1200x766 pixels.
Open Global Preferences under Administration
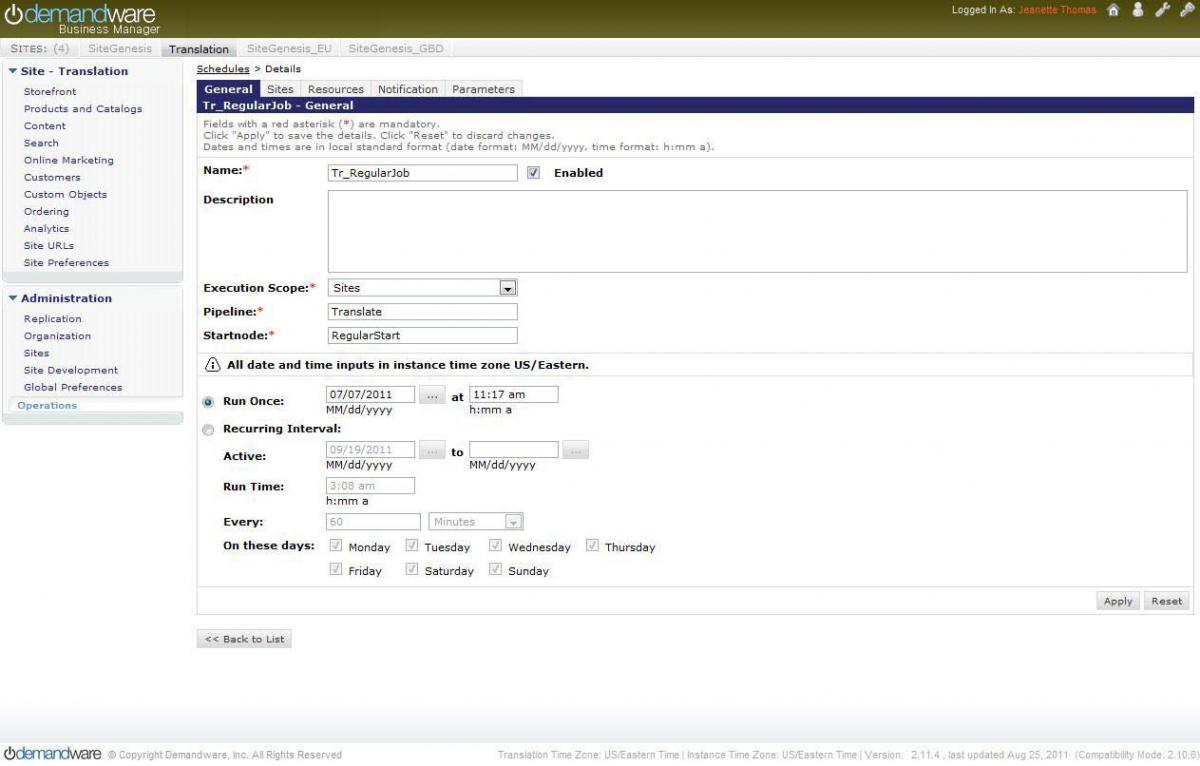[x=73, y=387]
